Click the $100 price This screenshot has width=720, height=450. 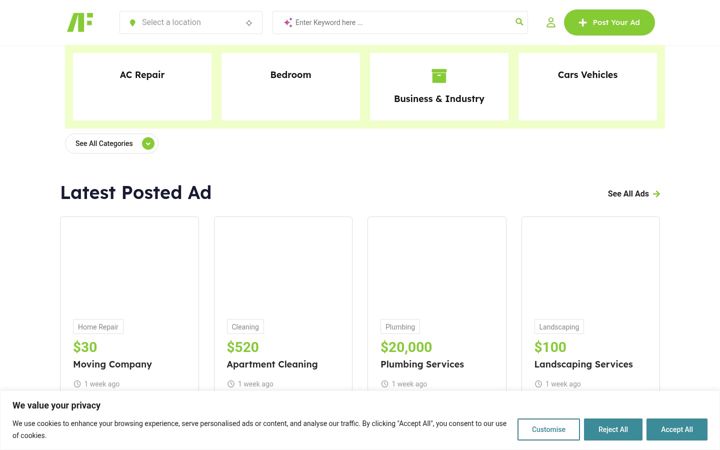(551, 347)
